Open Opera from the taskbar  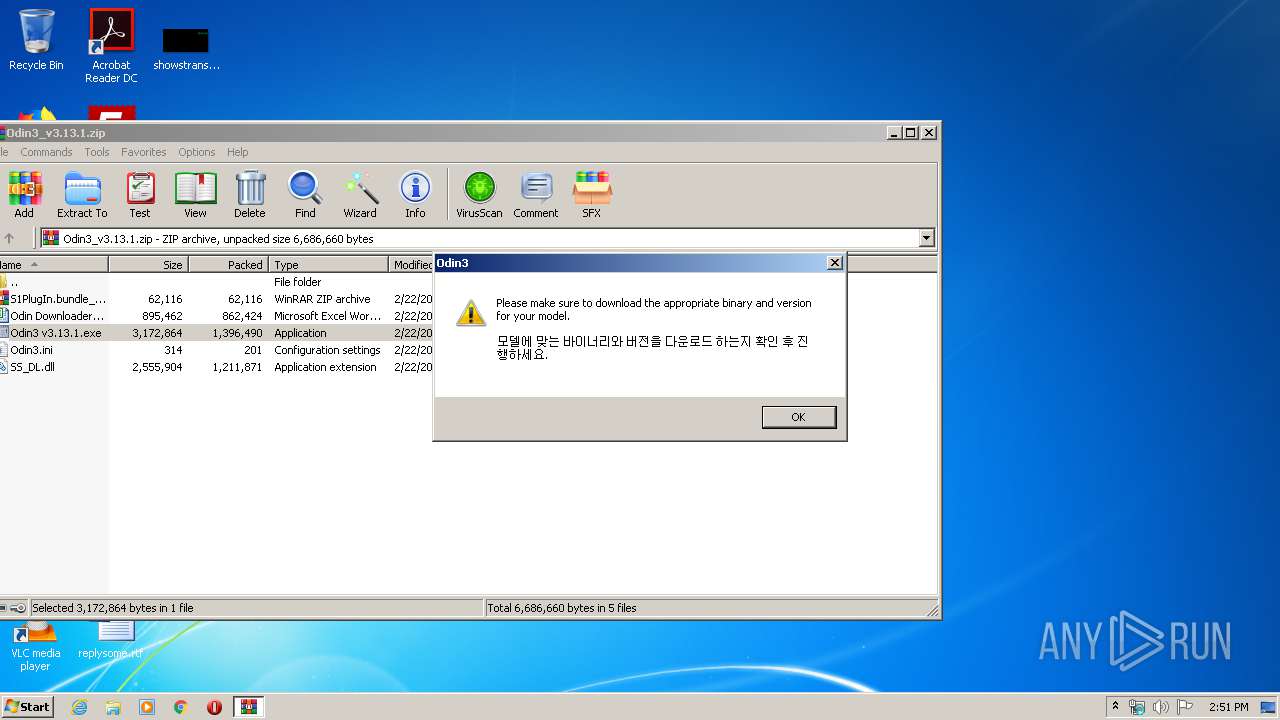214,706
